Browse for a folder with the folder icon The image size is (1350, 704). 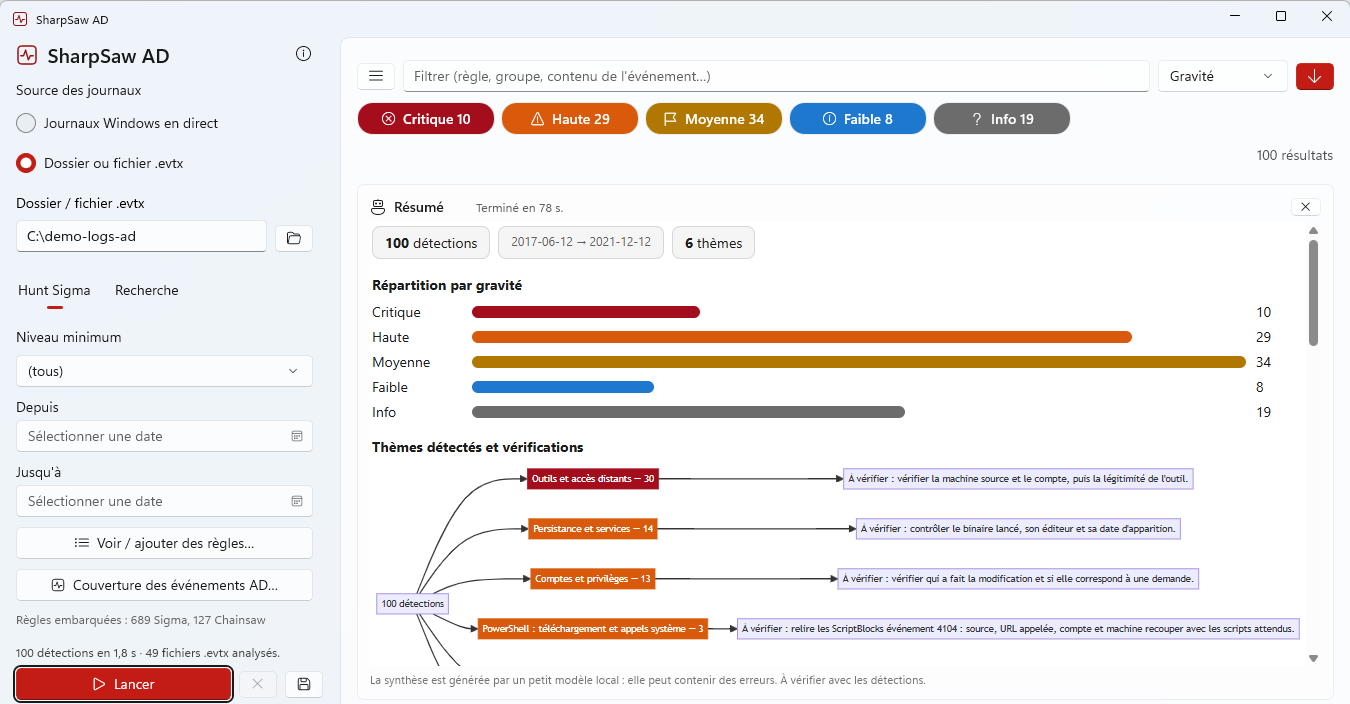(294, 238)
